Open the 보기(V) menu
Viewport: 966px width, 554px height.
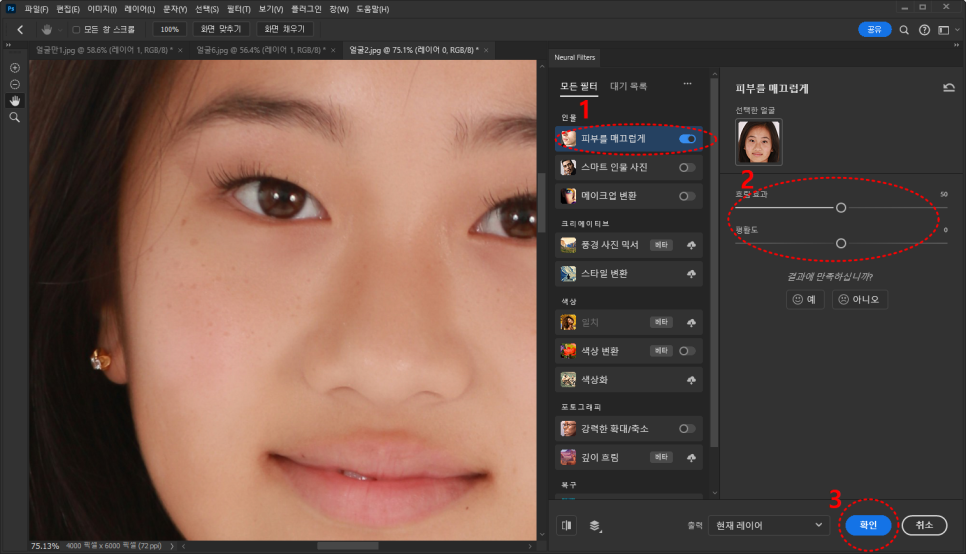point(270,9)
